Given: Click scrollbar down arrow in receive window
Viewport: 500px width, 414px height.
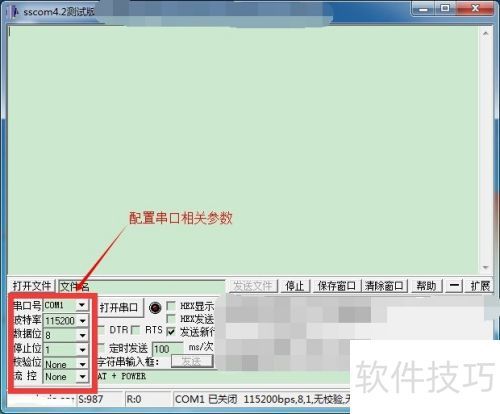Looking at the screenshot, I should click(x=485, y=268).
